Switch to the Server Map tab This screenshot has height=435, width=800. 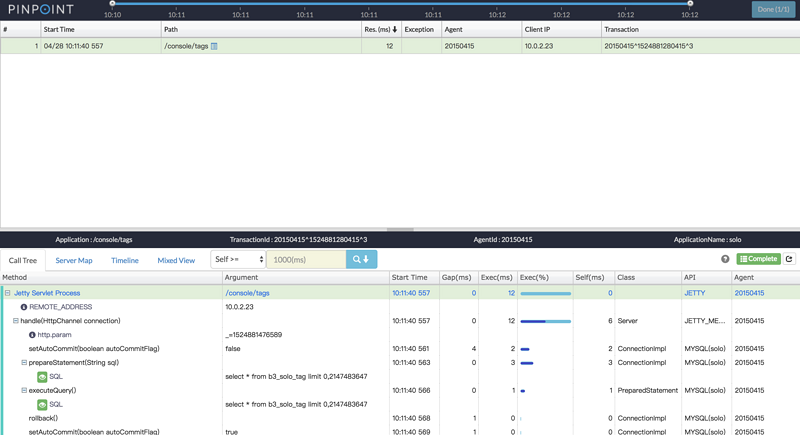click(x=74, y=260)
